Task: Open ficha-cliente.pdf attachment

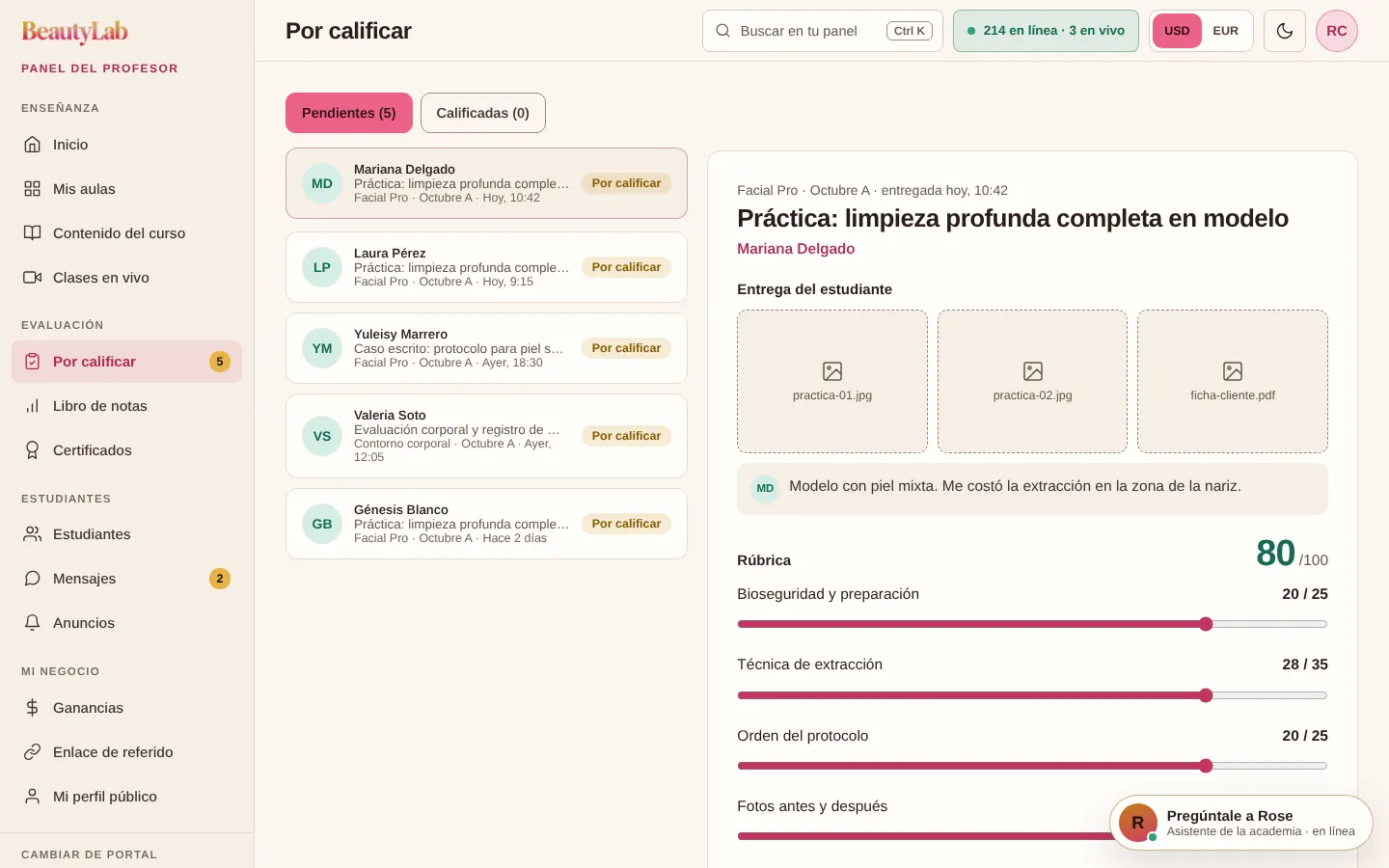Action: [x=1233, y=382]
